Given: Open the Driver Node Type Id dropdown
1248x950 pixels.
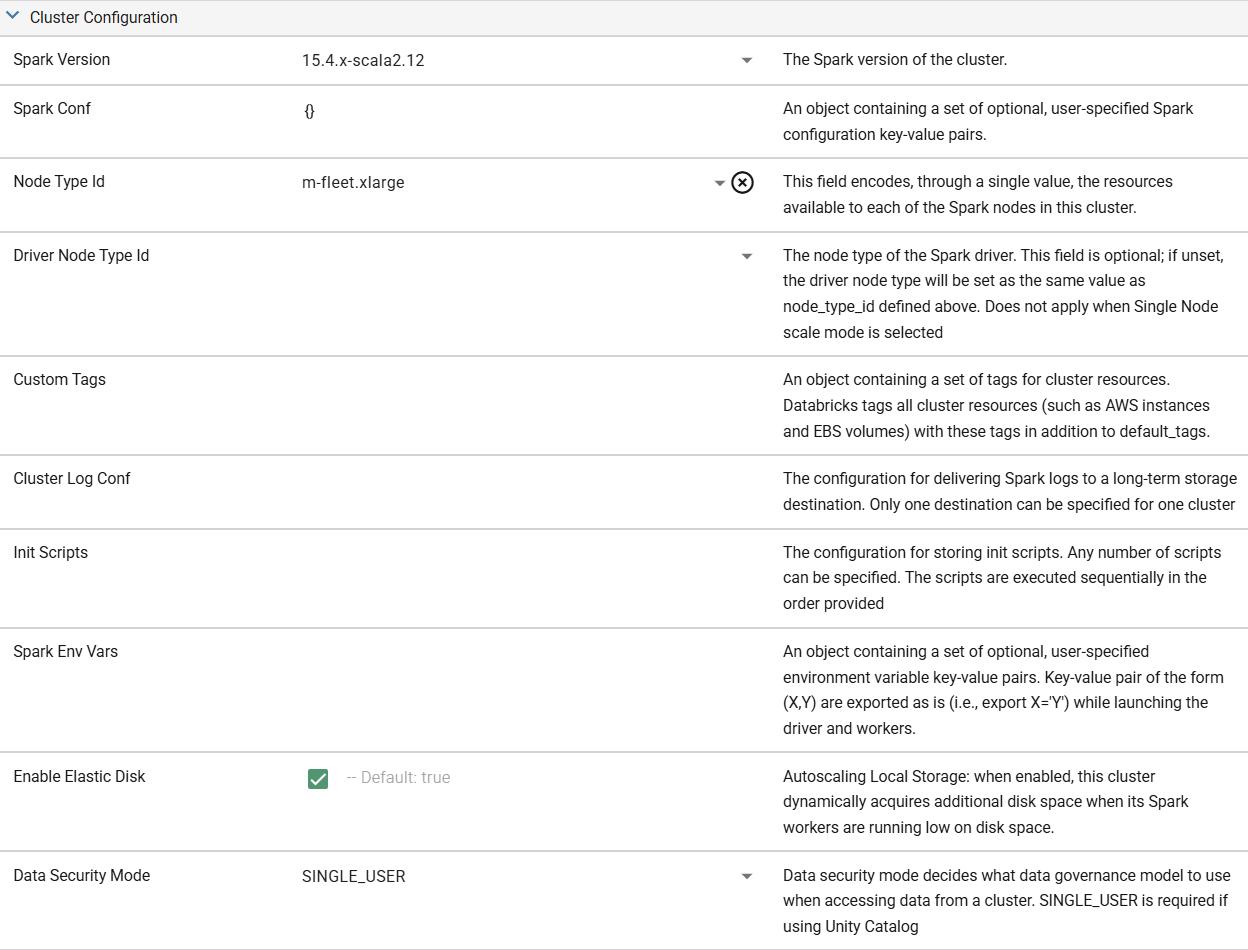Looking at the screenshot, I should point(747,256).
